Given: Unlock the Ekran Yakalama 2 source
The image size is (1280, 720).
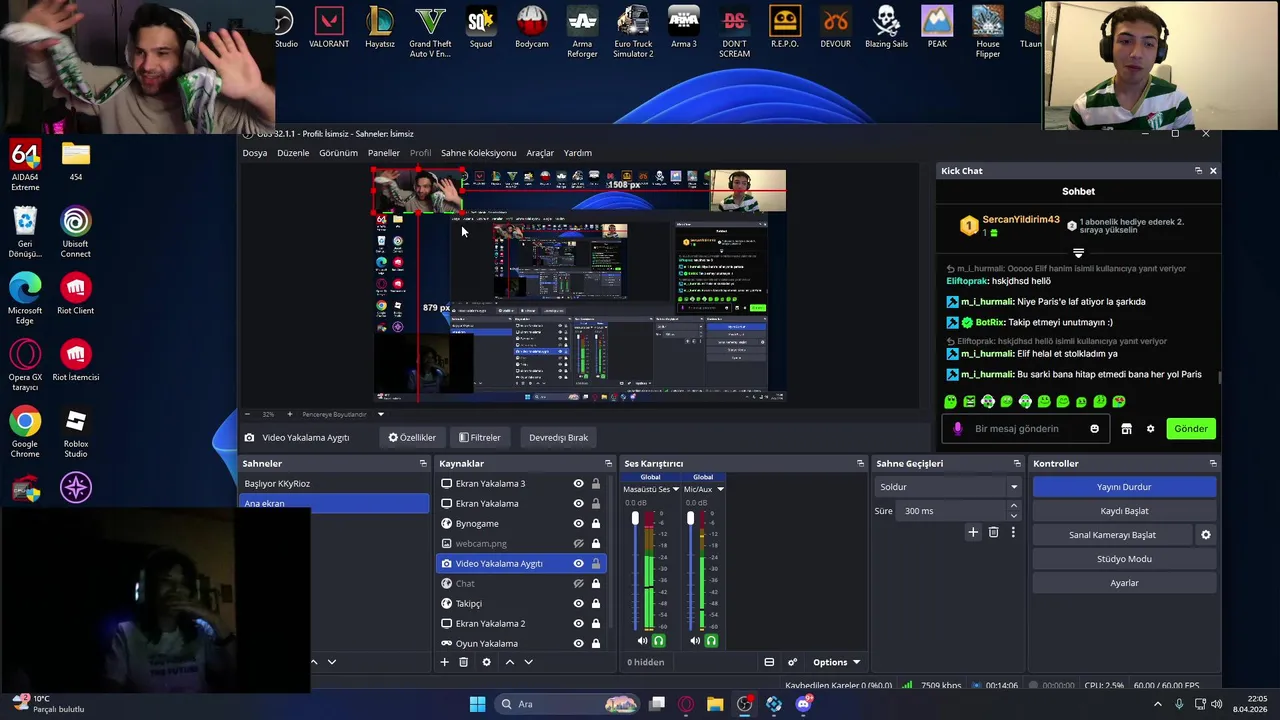Looking at the screenshot, I should pyautogui.click(x=596, y=624).
